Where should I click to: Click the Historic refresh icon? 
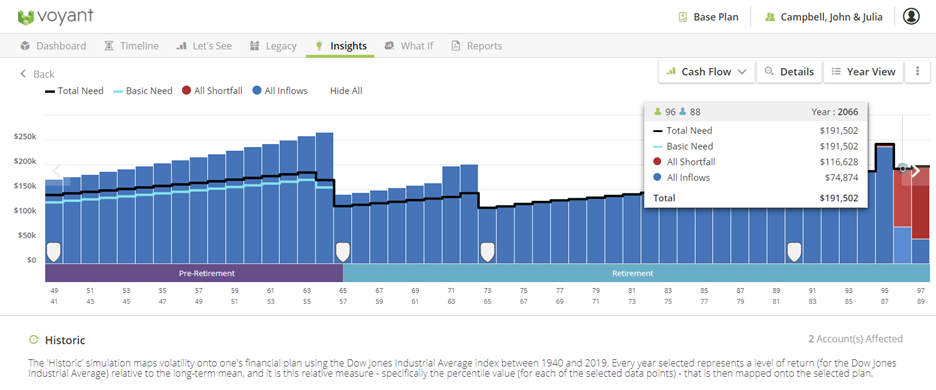point(33,340)
